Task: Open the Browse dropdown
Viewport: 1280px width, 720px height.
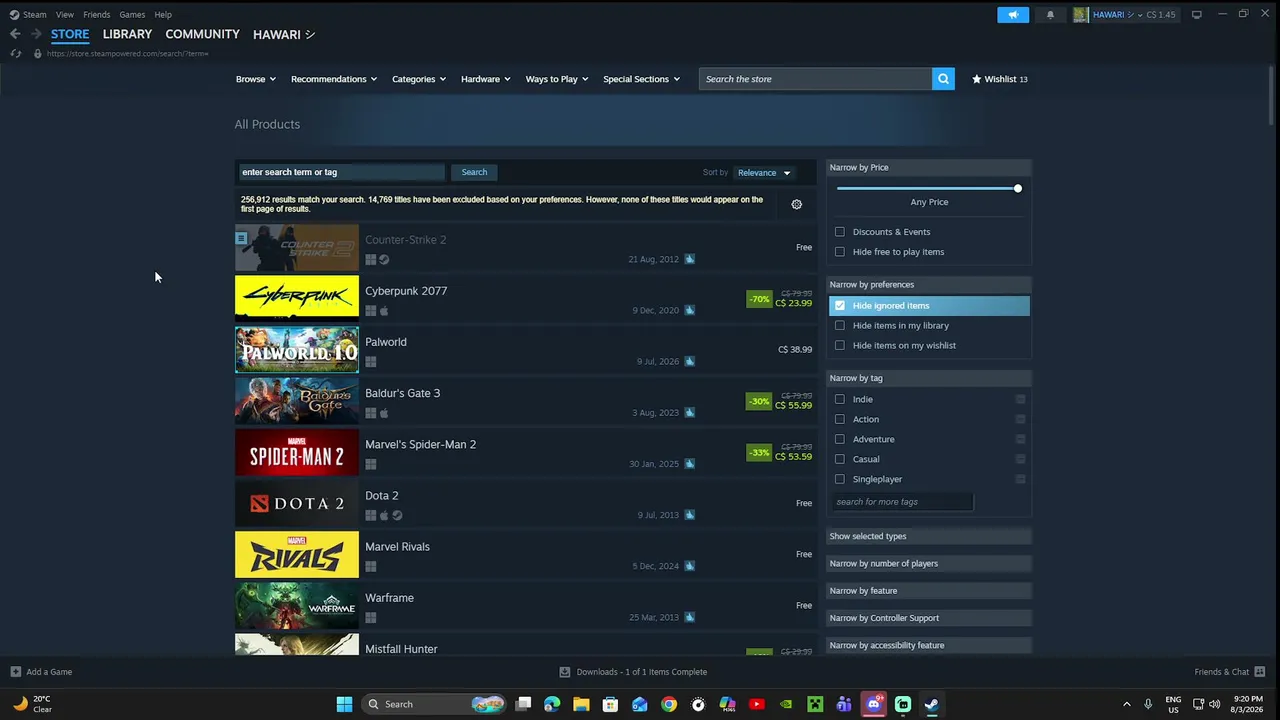Action: click(255, 79)
